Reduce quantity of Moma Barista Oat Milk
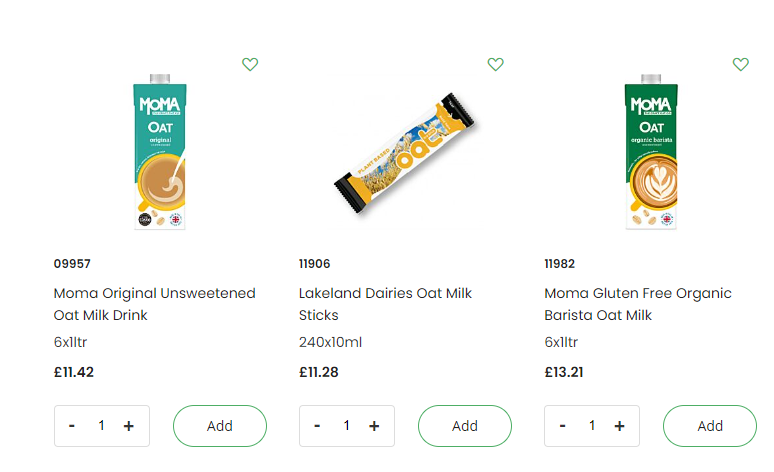The image size is (774, 472). (x=562, y=426)
